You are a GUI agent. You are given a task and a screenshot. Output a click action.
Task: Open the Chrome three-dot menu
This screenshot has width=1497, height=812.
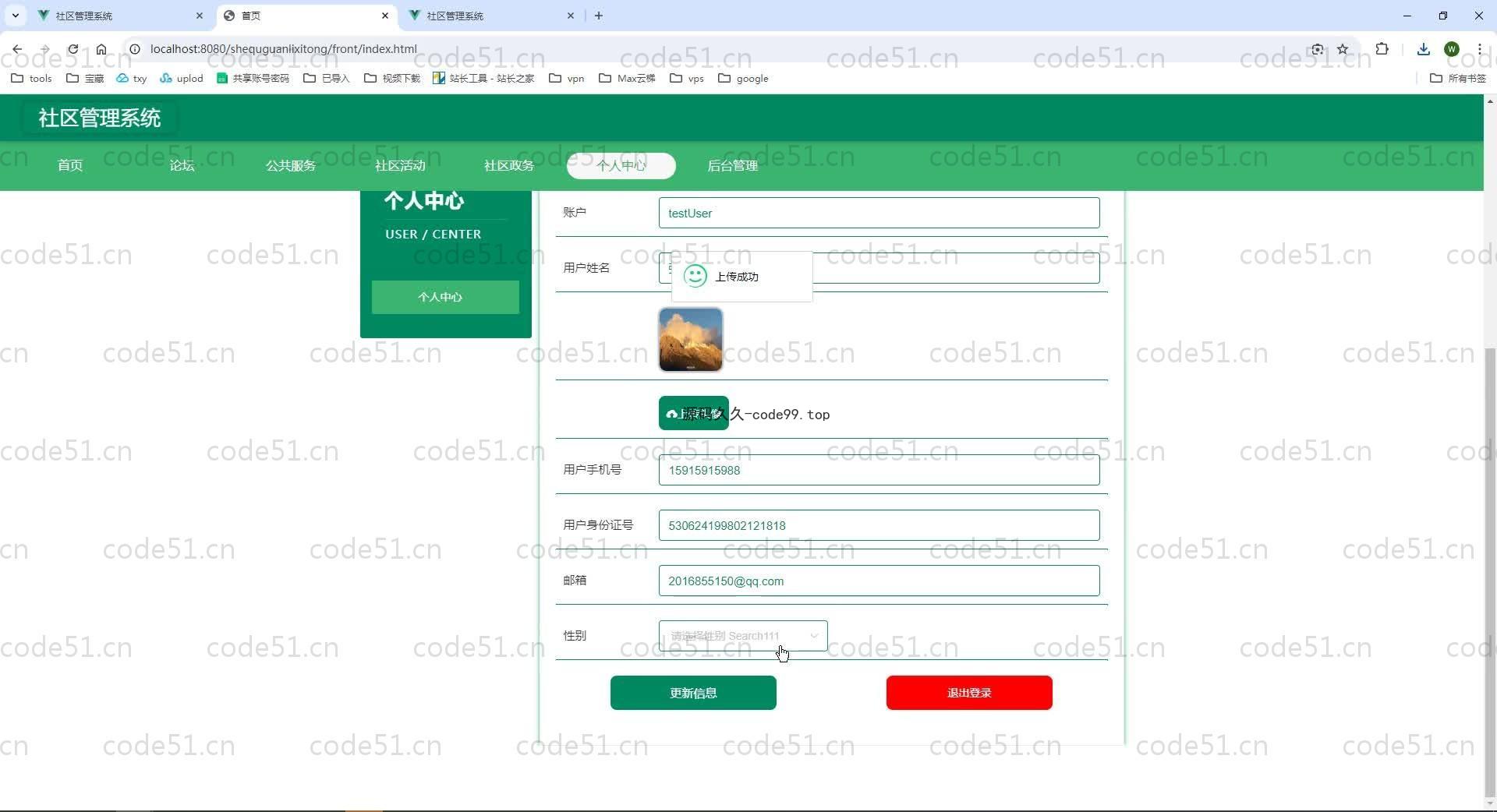(x=1479, y=49)
